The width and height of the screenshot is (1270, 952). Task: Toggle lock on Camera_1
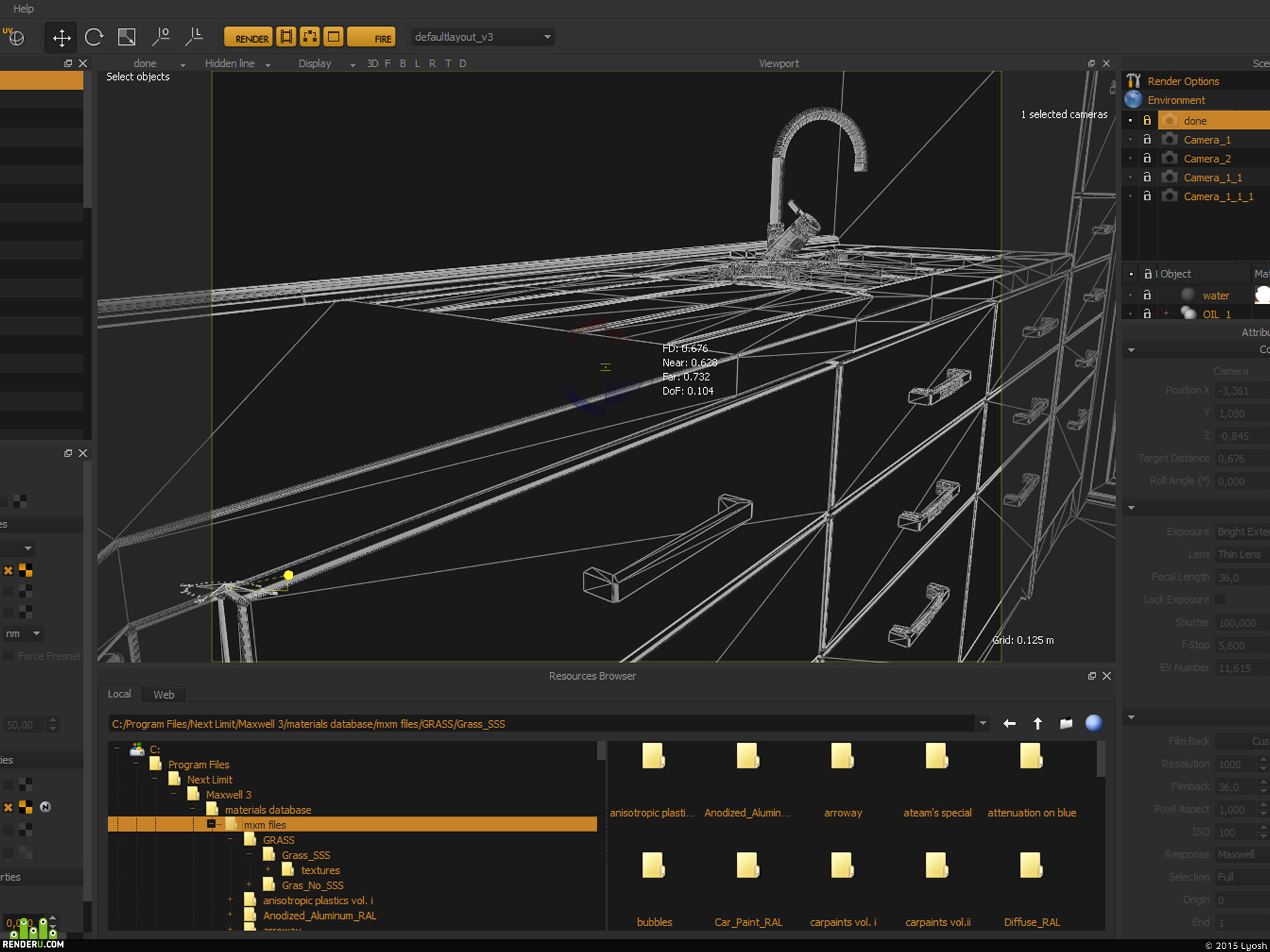(1147, 140)
